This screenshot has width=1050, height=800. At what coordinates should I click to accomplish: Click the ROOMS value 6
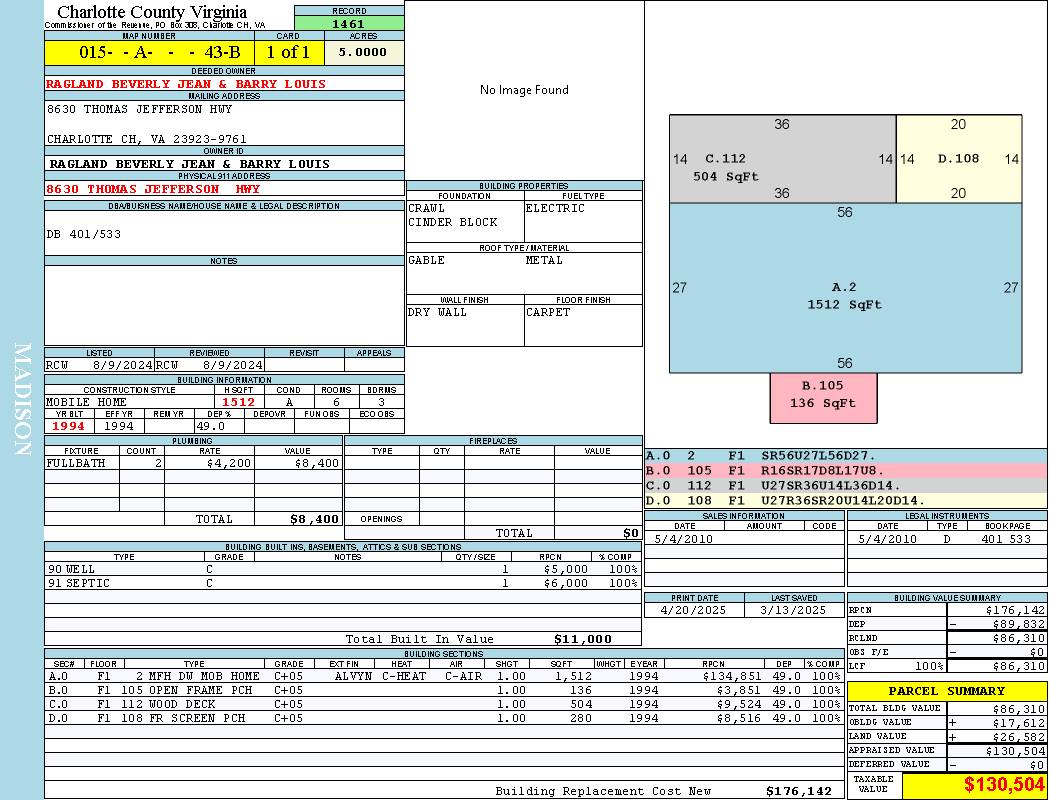(336, 402)
